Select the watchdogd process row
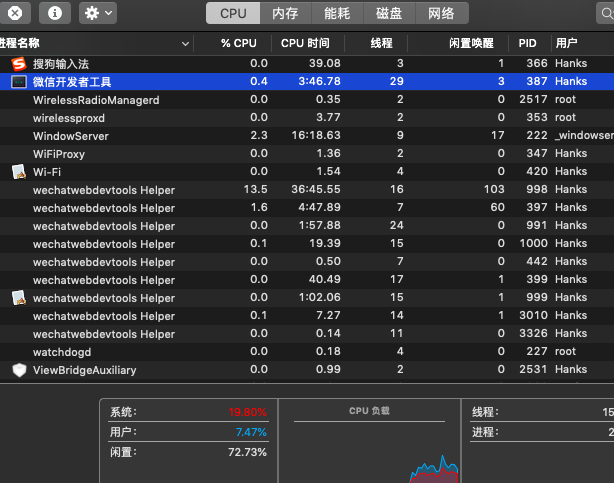The width and height of the screenshot is (614, 483). [300, 352]
